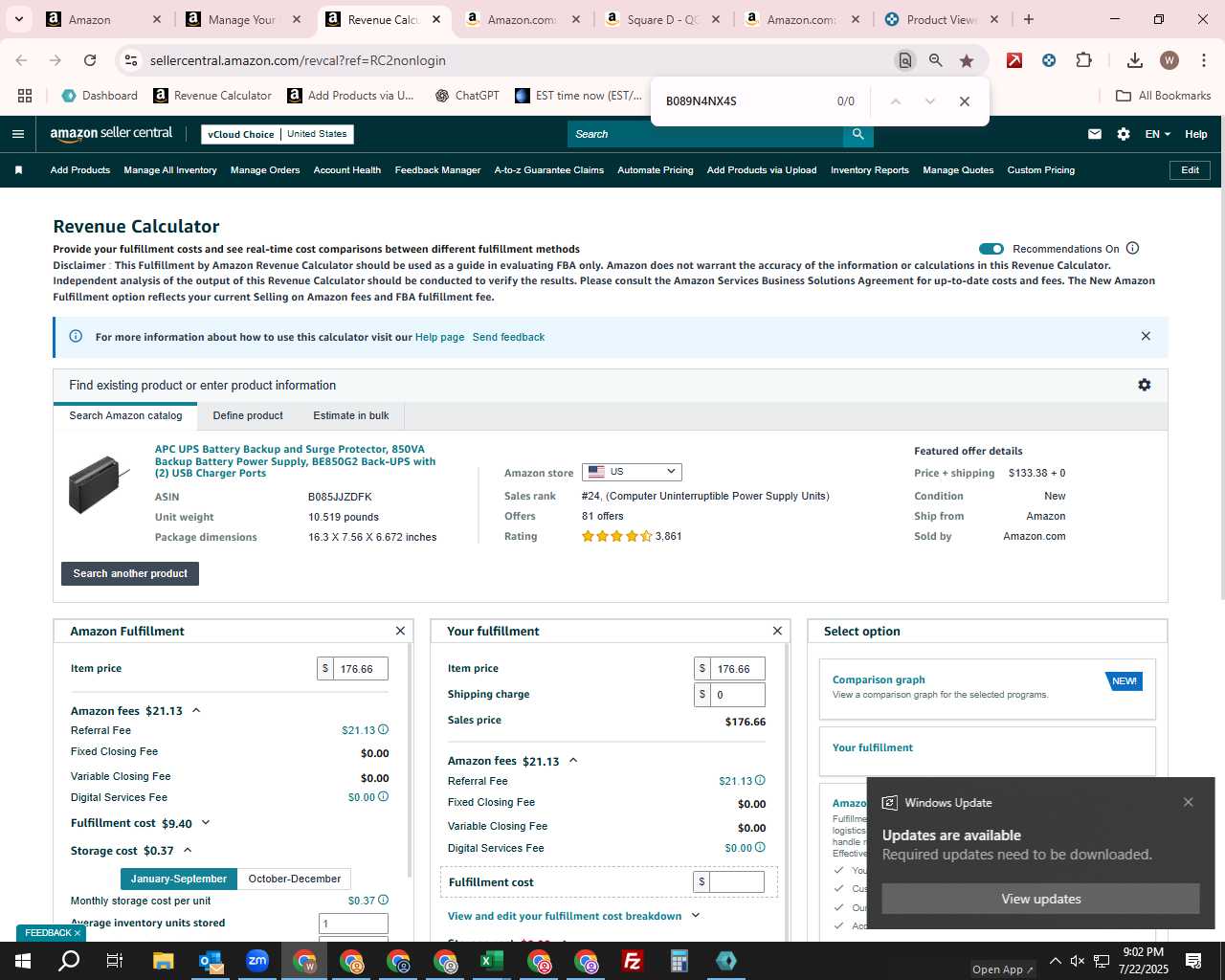Switch to Search Amazon catalog tab
This screenshot has width=1225, height=980.
click(x=125, y=415)
